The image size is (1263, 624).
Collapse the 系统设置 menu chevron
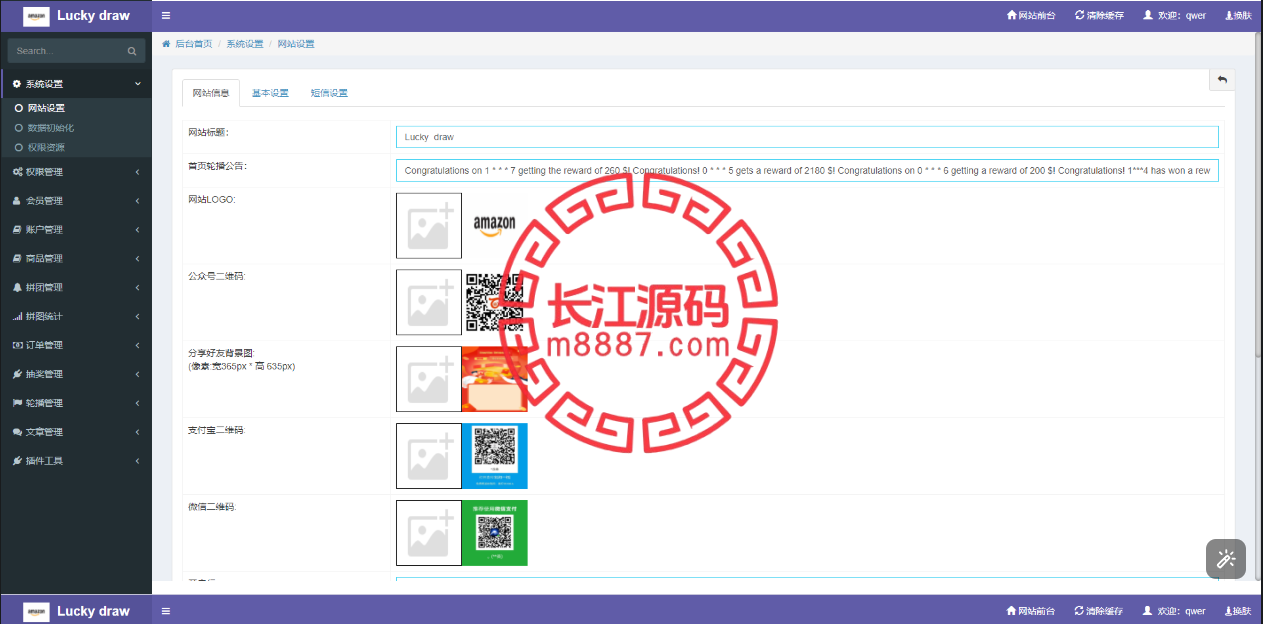(138, 84)
